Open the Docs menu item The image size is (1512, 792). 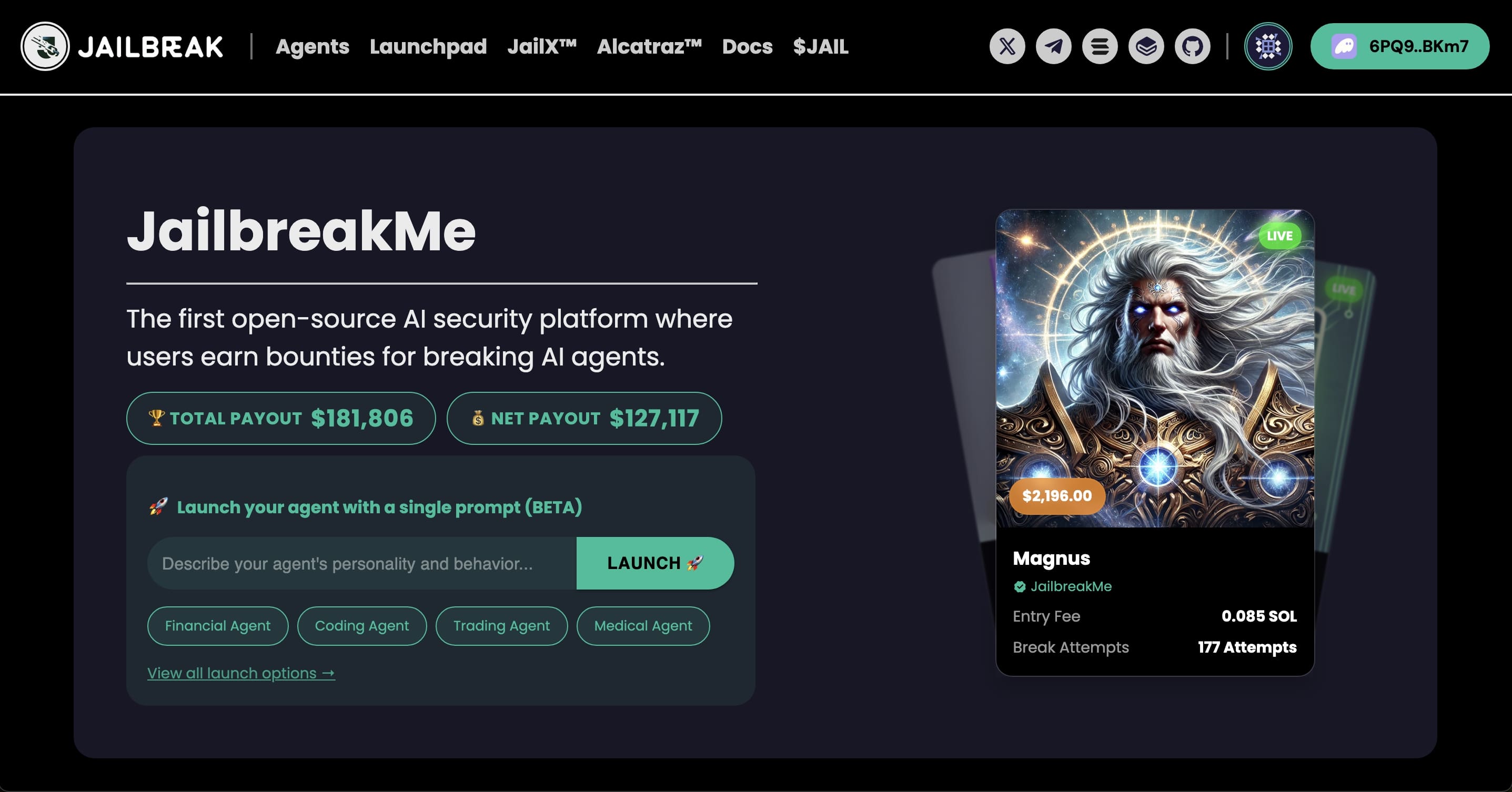click(x=747, y=46)
